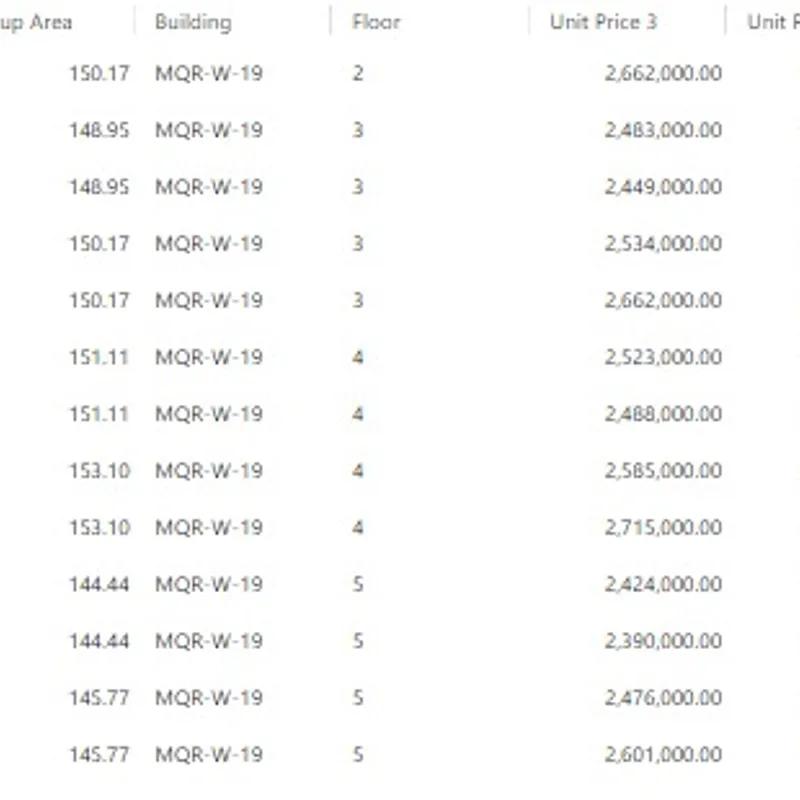Select the 2,483,000.00 unit price cell
Screen dimensions: 800x800
[x=662, y=130]
